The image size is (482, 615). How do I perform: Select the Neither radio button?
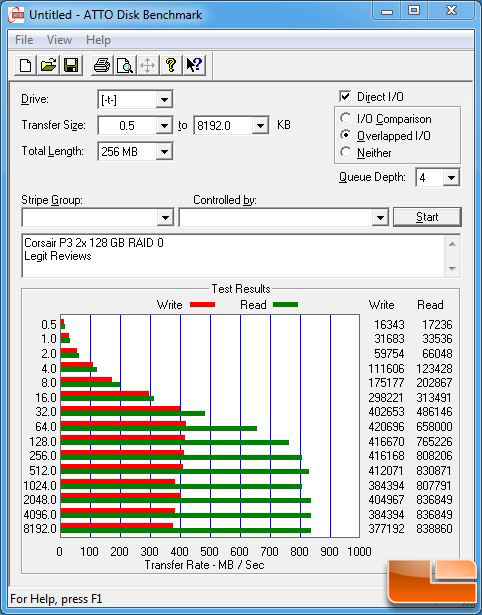(346, 152)
